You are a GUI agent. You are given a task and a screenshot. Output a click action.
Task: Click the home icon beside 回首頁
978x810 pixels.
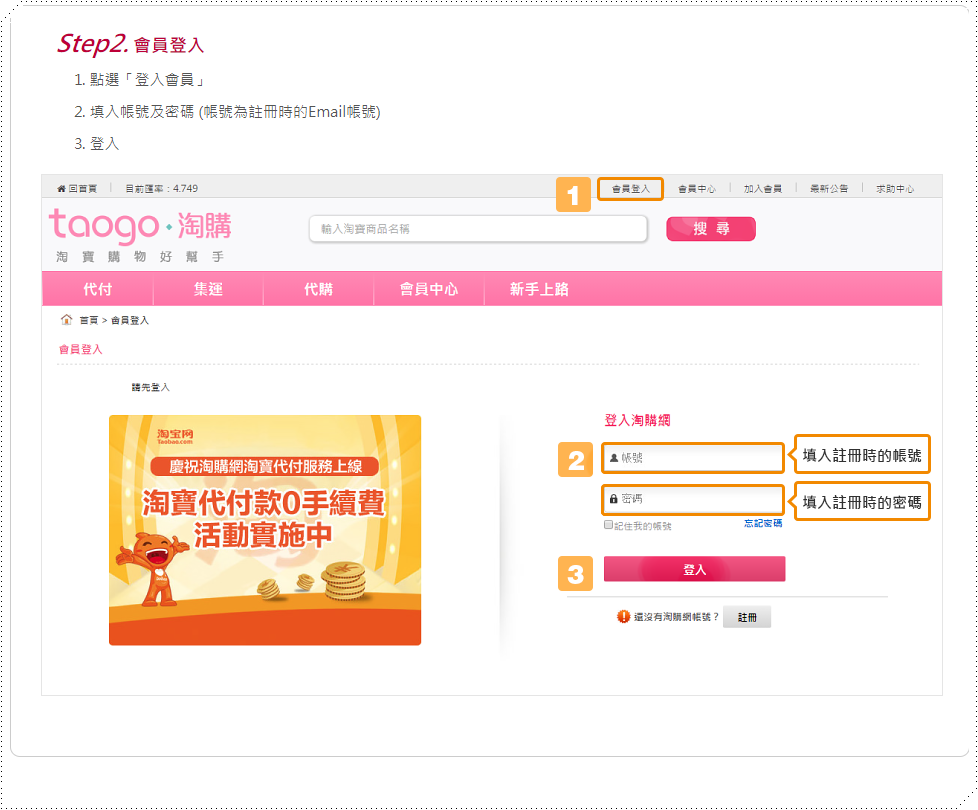[x=61, y=188]
